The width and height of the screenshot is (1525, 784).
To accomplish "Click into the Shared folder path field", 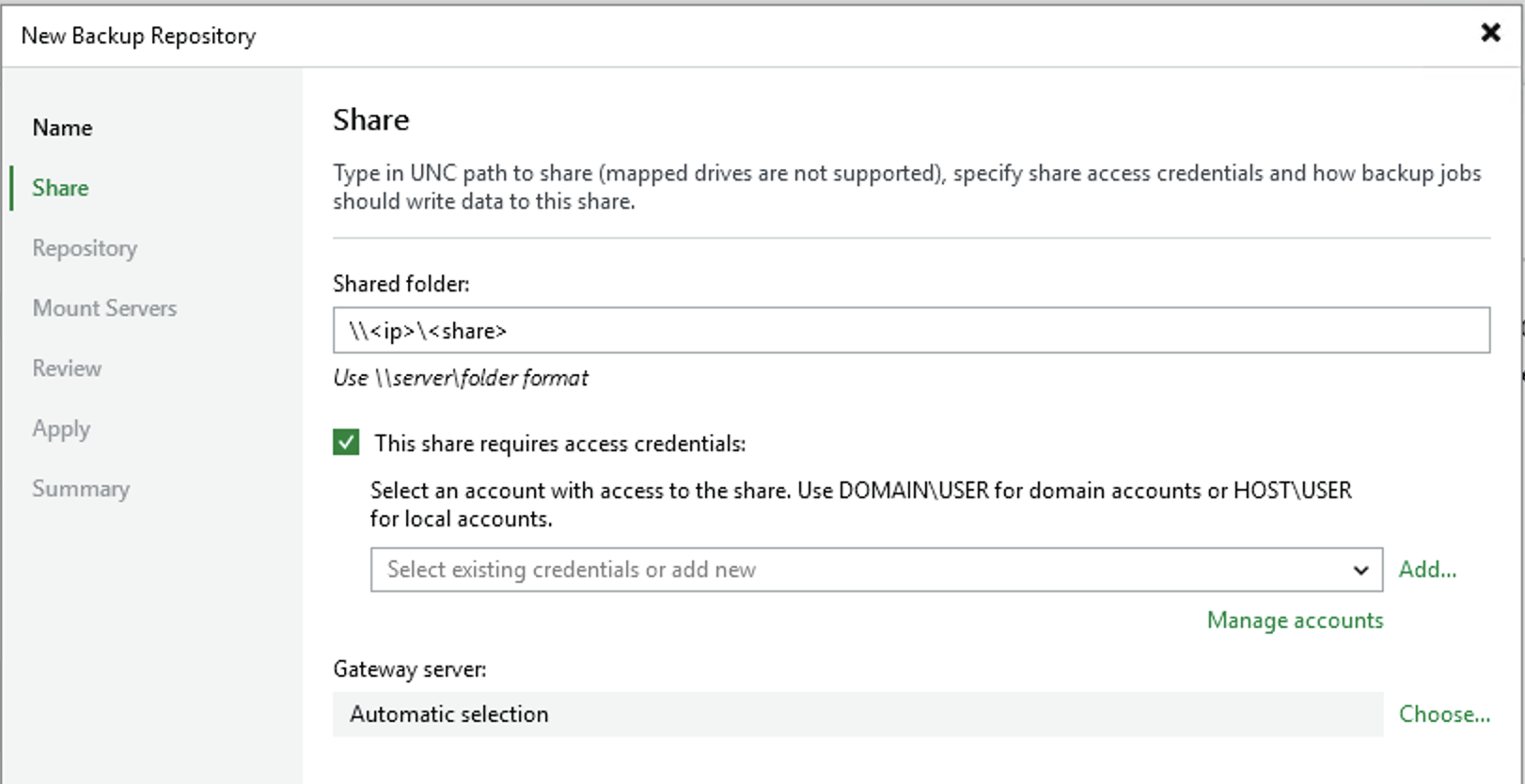I will click(910, 331).
